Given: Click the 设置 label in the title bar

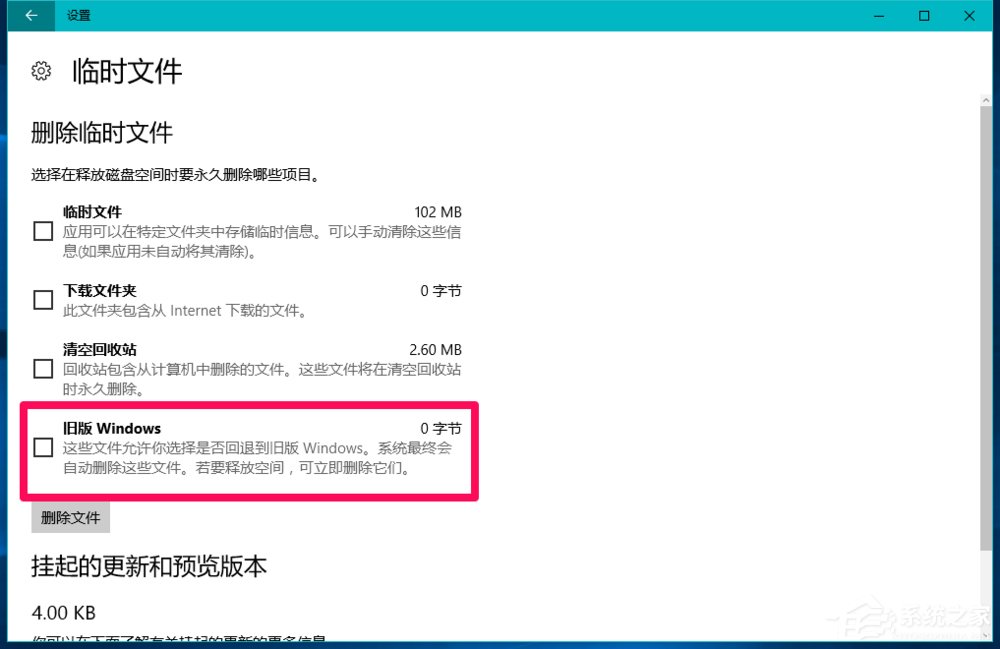Looking at the screenshot, I should 78,16.
